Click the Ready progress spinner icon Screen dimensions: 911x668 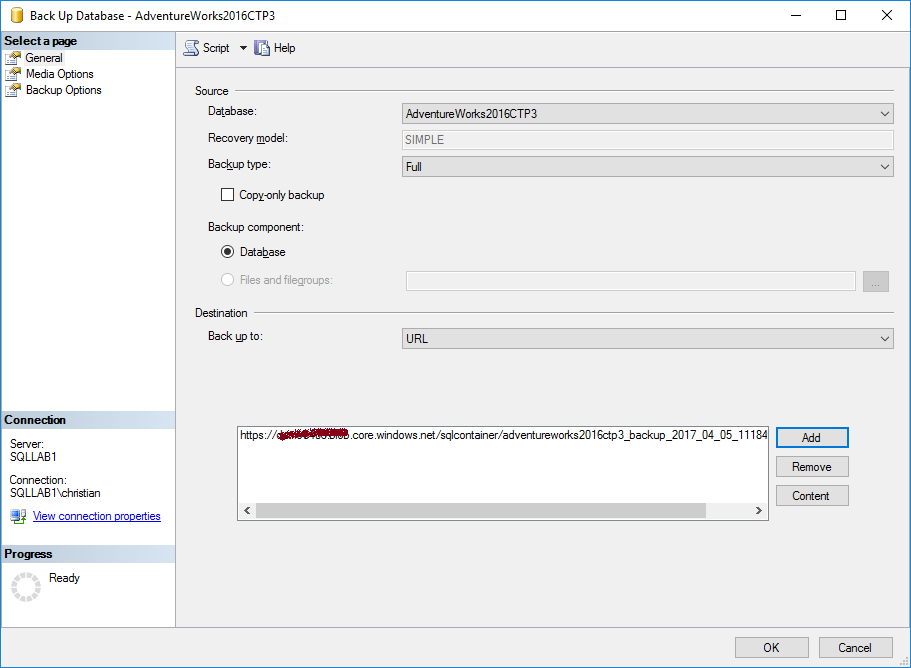tap(26, 587)
